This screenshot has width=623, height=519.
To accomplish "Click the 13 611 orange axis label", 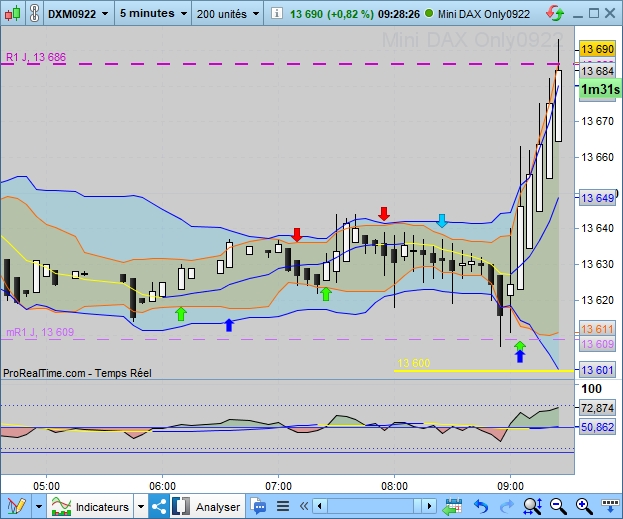I will (x=597, y=329).
